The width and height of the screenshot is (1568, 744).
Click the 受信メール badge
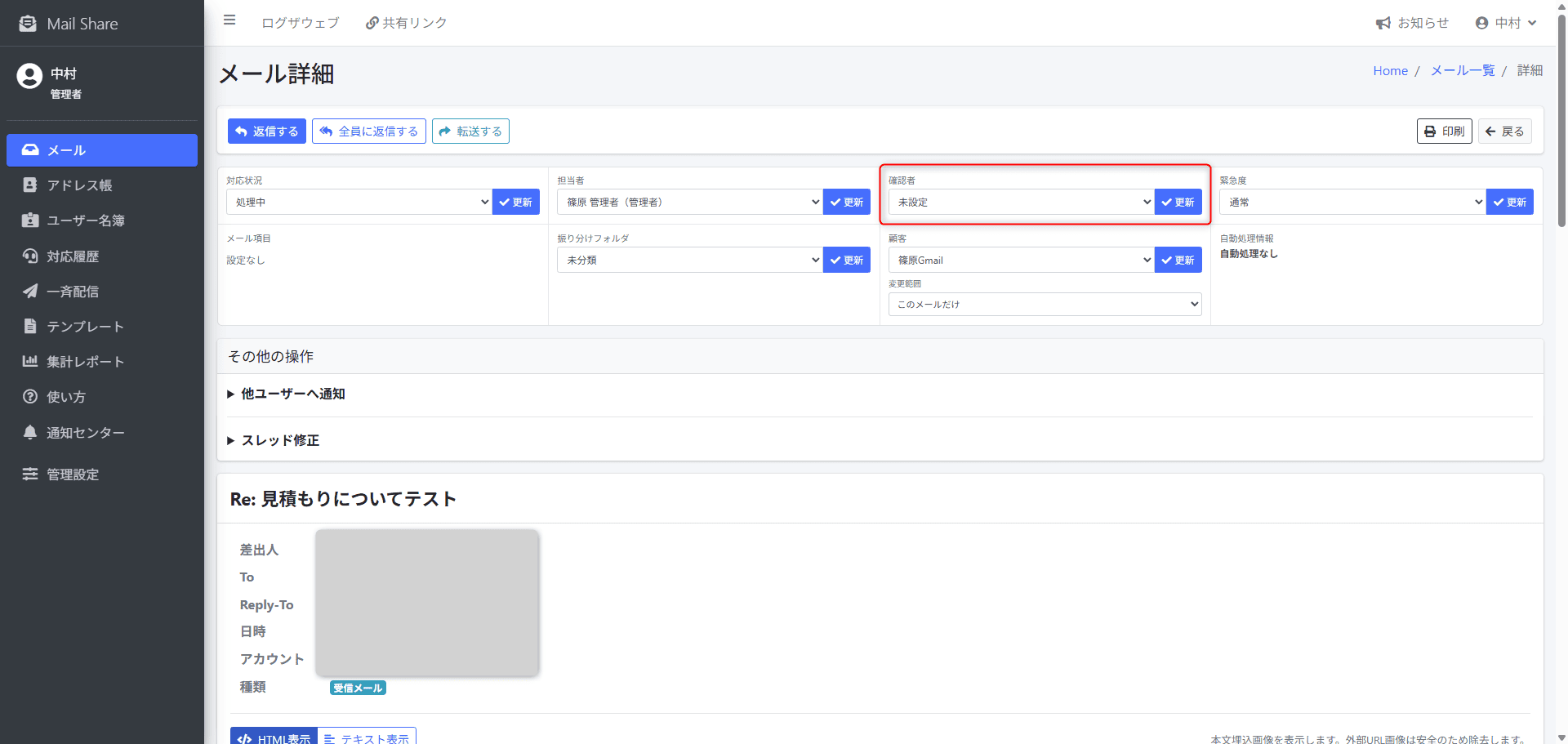click(358, 688)
